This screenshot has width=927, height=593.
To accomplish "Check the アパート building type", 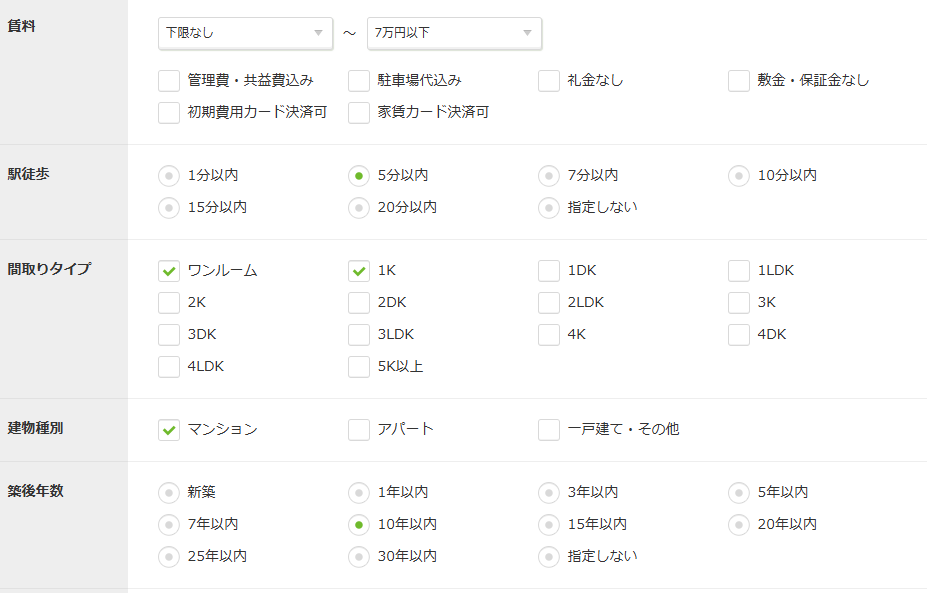I will coord(359,430).
